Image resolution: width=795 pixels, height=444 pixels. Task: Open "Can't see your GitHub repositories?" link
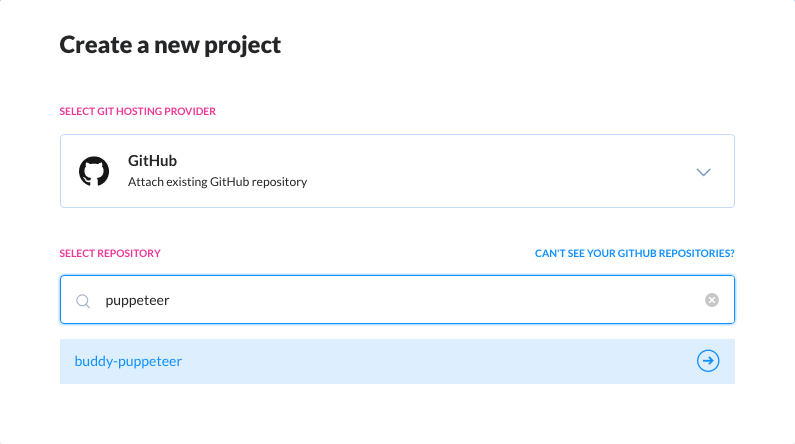click(635, 253)
